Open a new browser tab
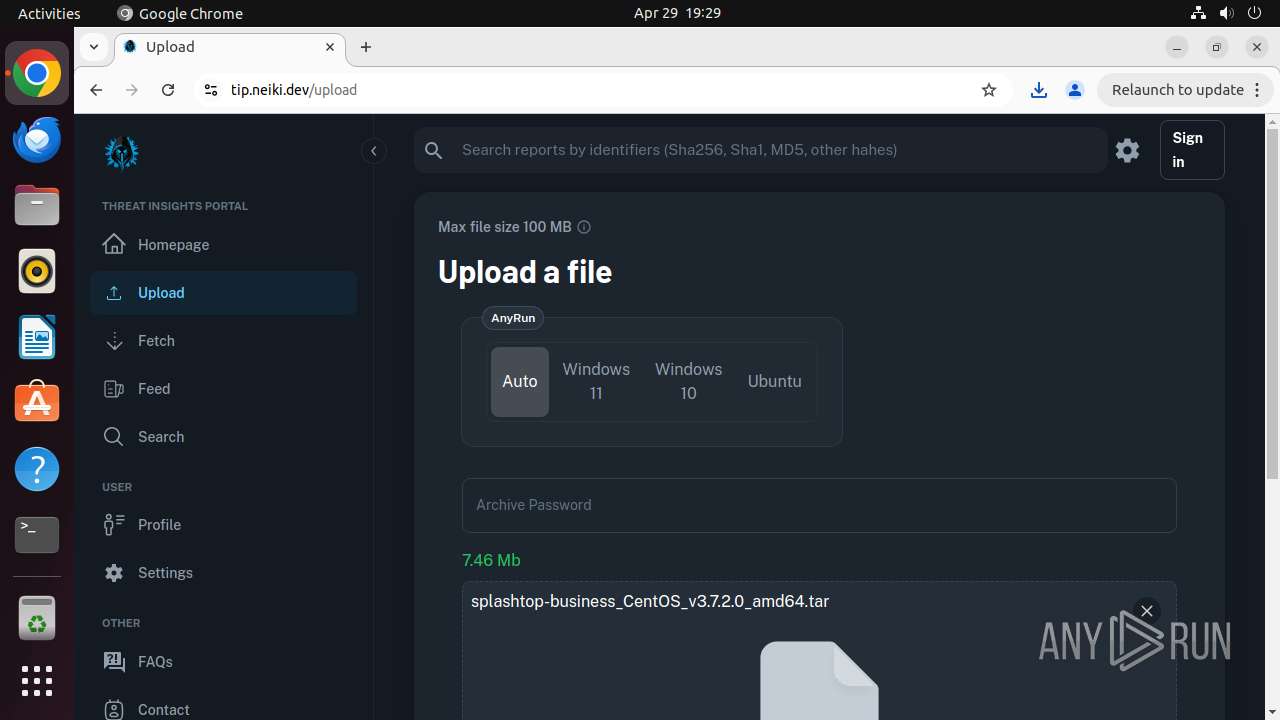 (x=366, y=47)
